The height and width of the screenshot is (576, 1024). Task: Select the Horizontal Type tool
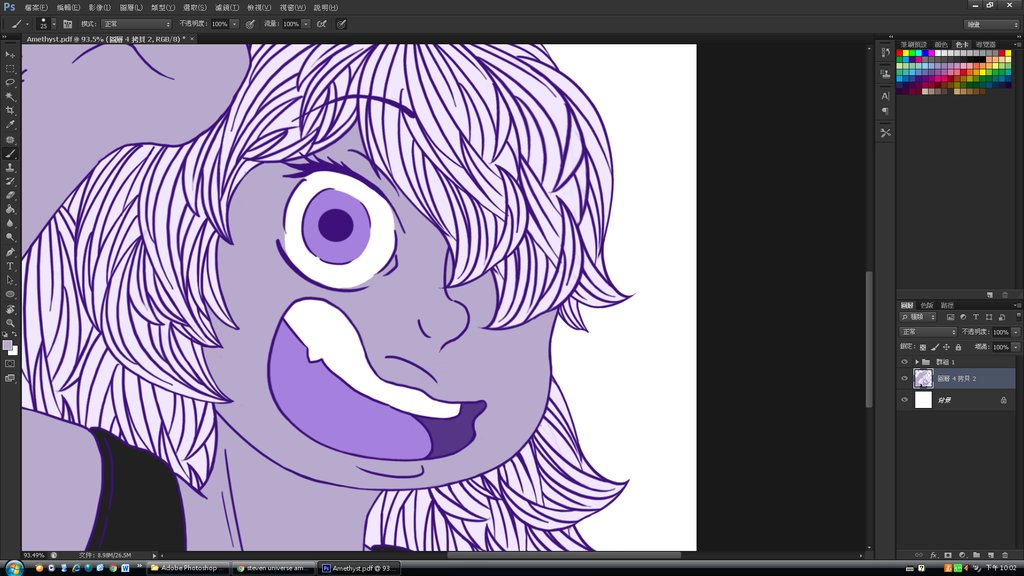click(10, 266)
